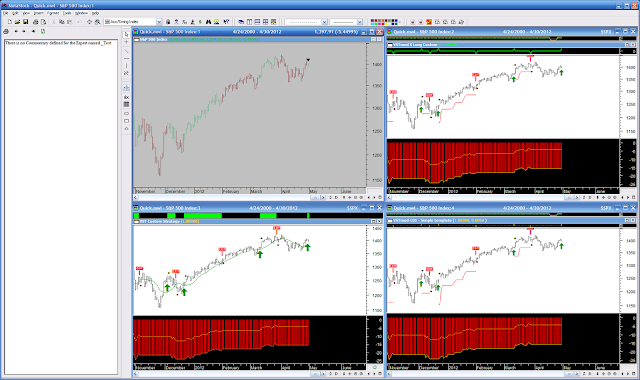Click the green buy arrow on Index:3 chart end

click(x=307, y=247)
